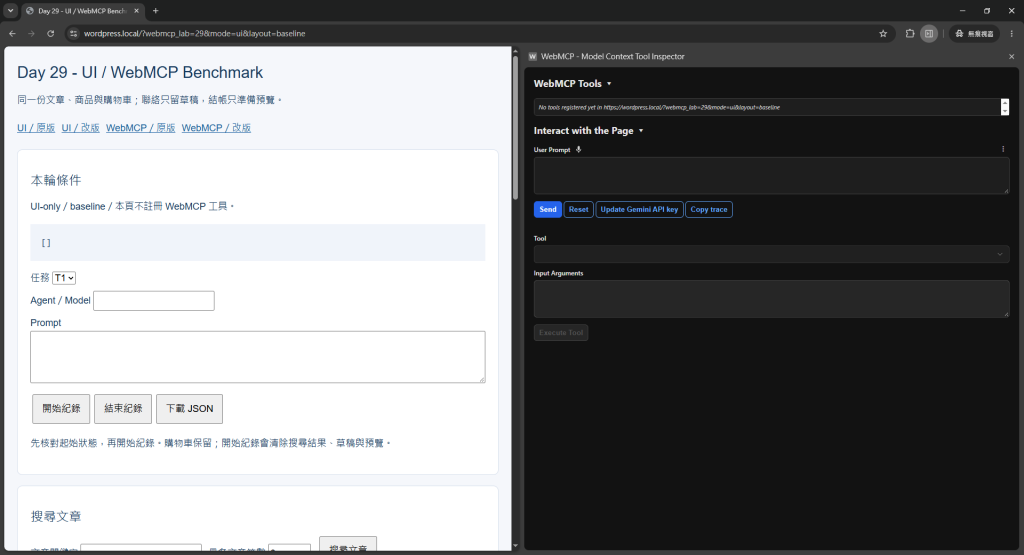Open the WebMCP / 改版 link
The width and height of the screenshot is (1024, 555).
coord(216,128)
